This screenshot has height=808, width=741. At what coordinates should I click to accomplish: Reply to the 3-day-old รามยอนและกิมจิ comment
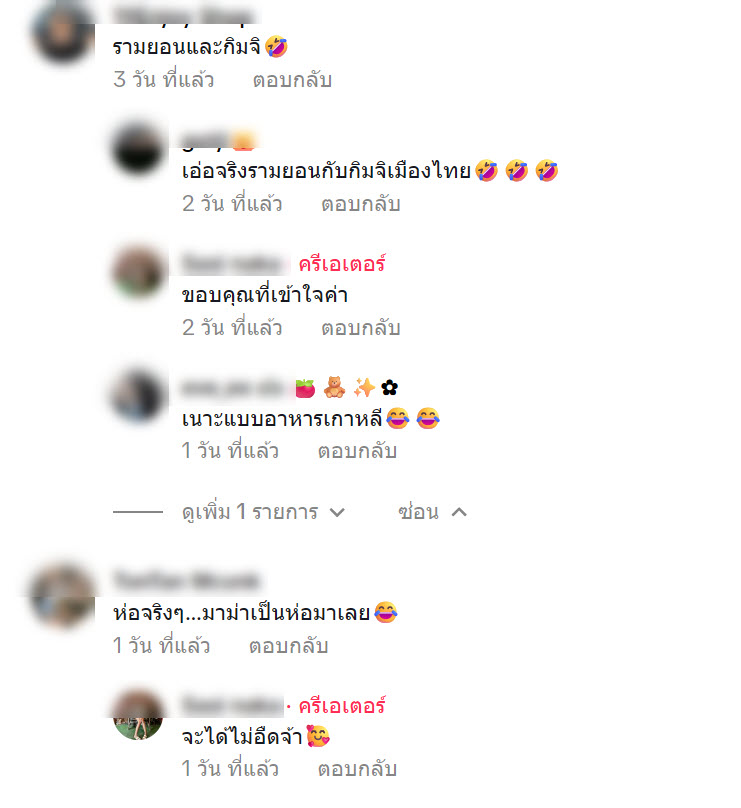tap(292, 80)
